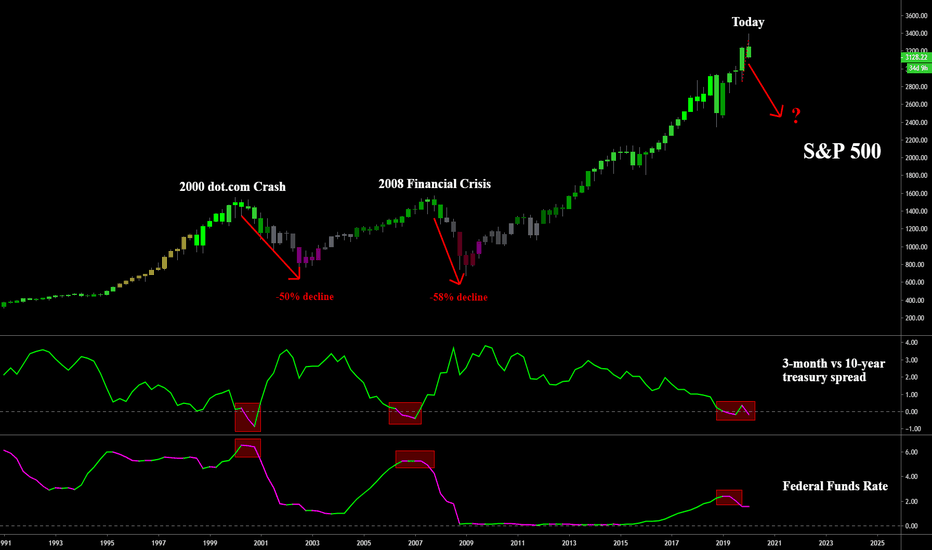Click 2025 on the time axis
This screenshot has width=932, height=550.
(877, 543)
